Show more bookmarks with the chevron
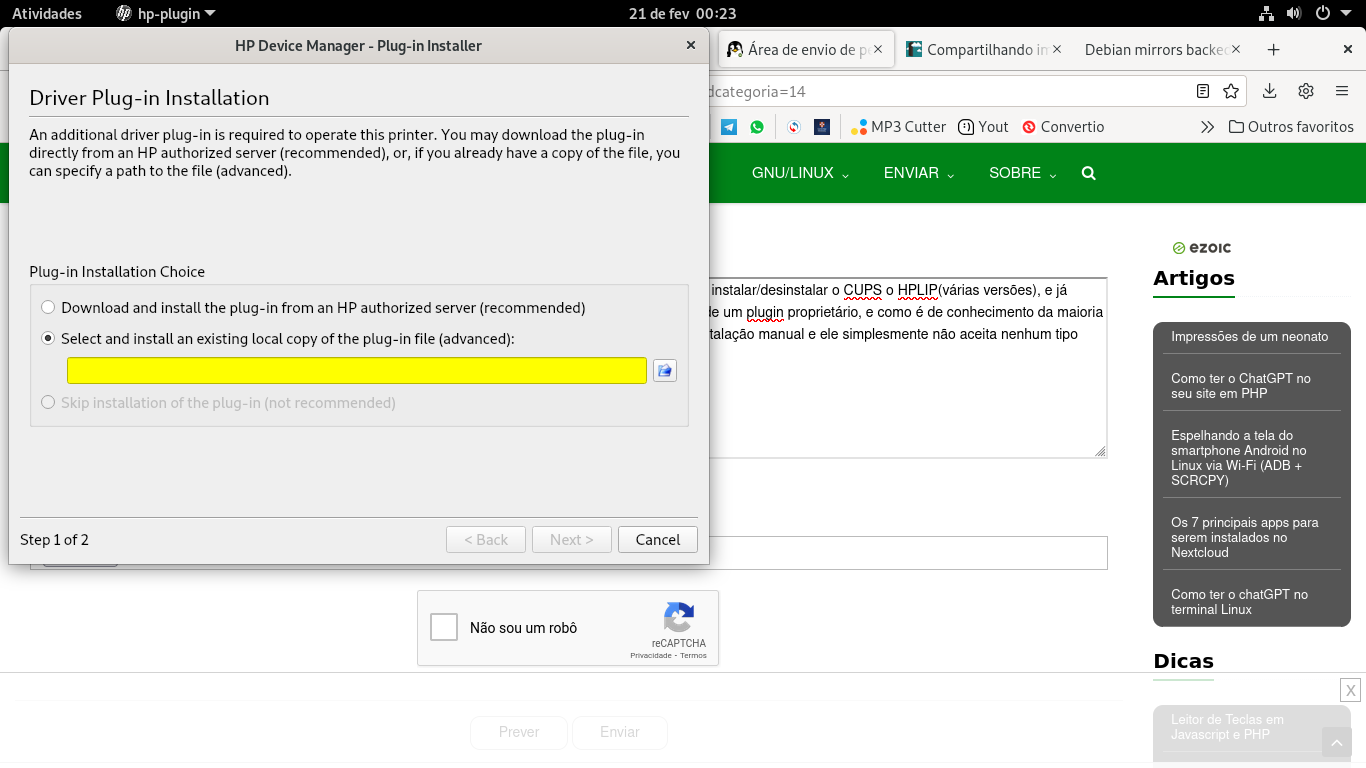Viewport: 1366px width, 768px height. click(1208, 127)
